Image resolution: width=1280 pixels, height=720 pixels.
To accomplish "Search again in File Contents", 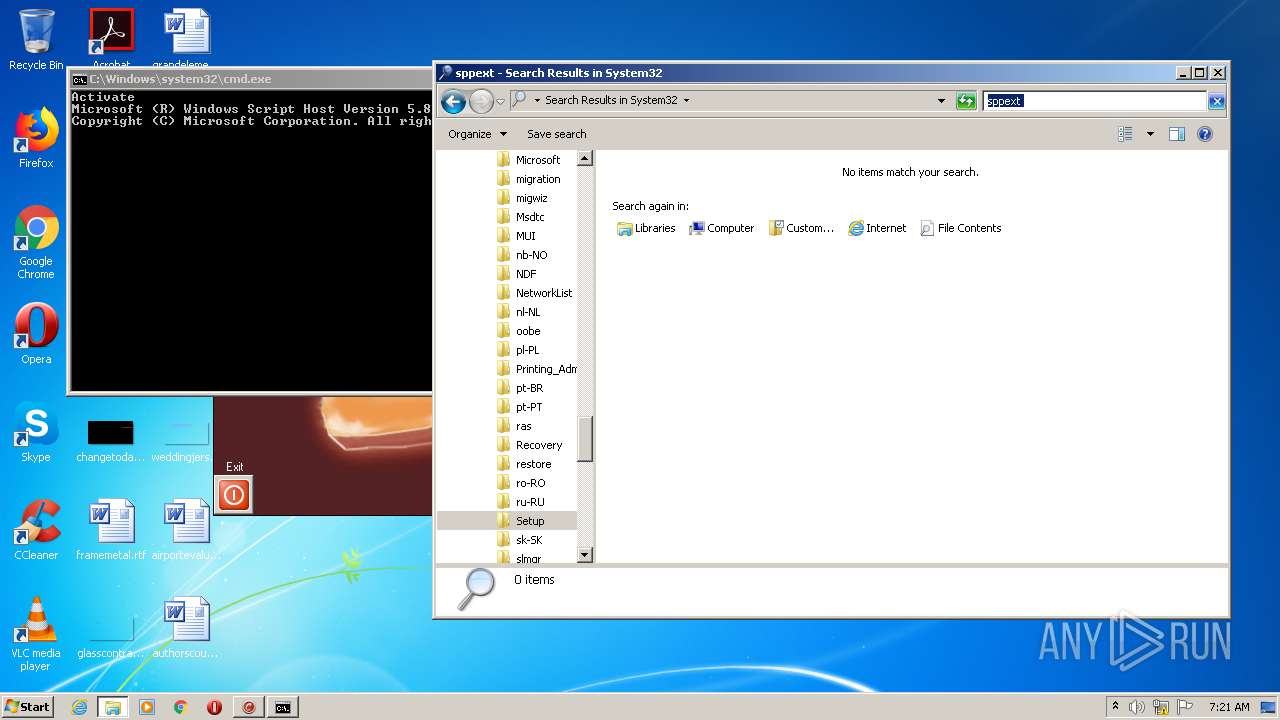I will point(960,228).
